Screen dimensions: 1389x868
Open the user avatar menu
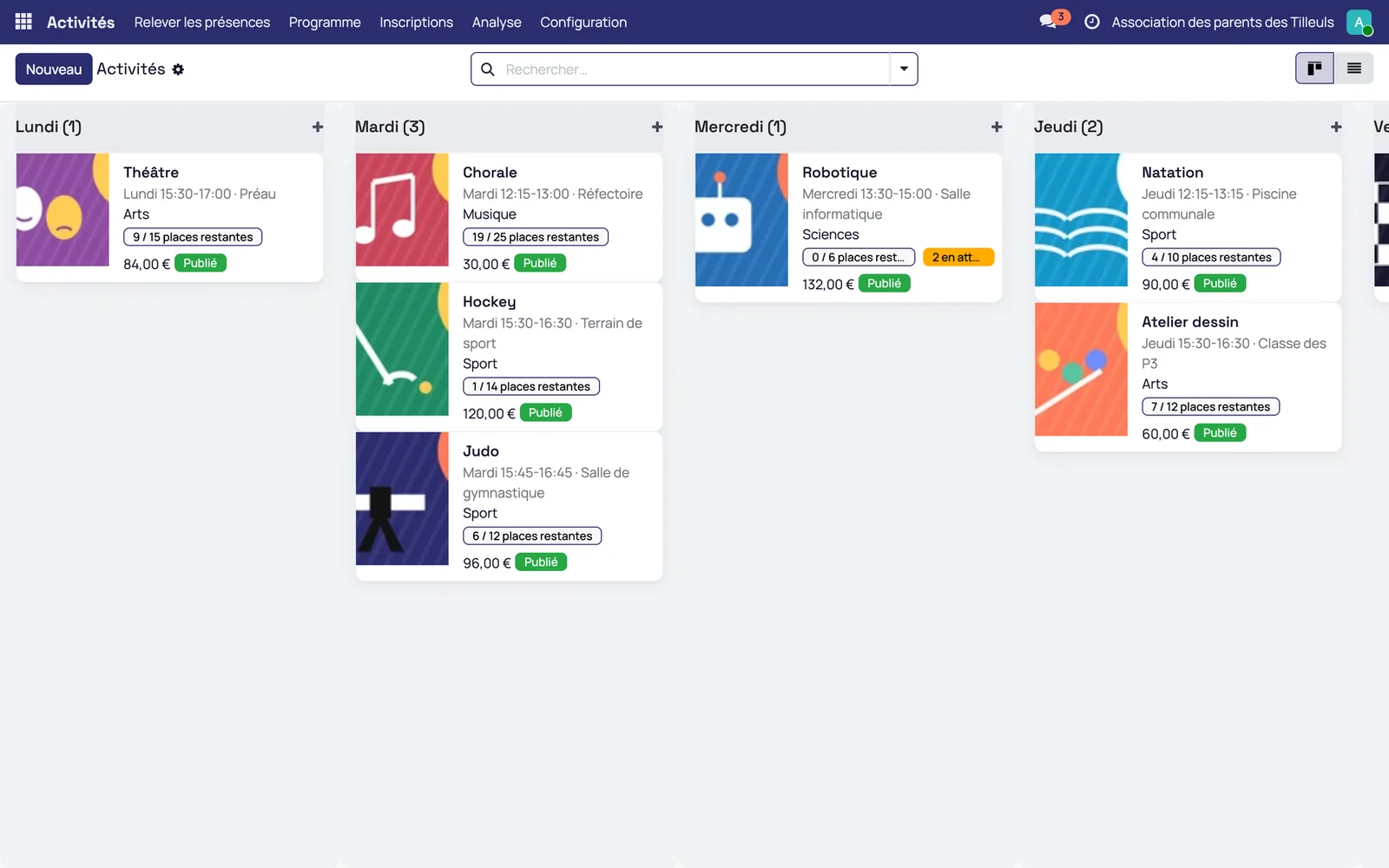coord(1359,22)
